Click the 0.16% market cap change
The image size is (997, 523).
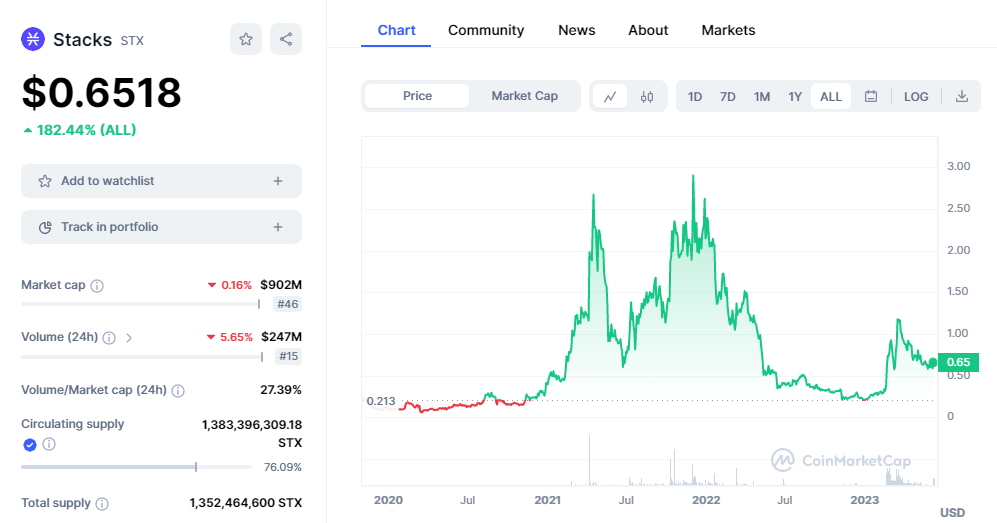click(x=236, y=285)
